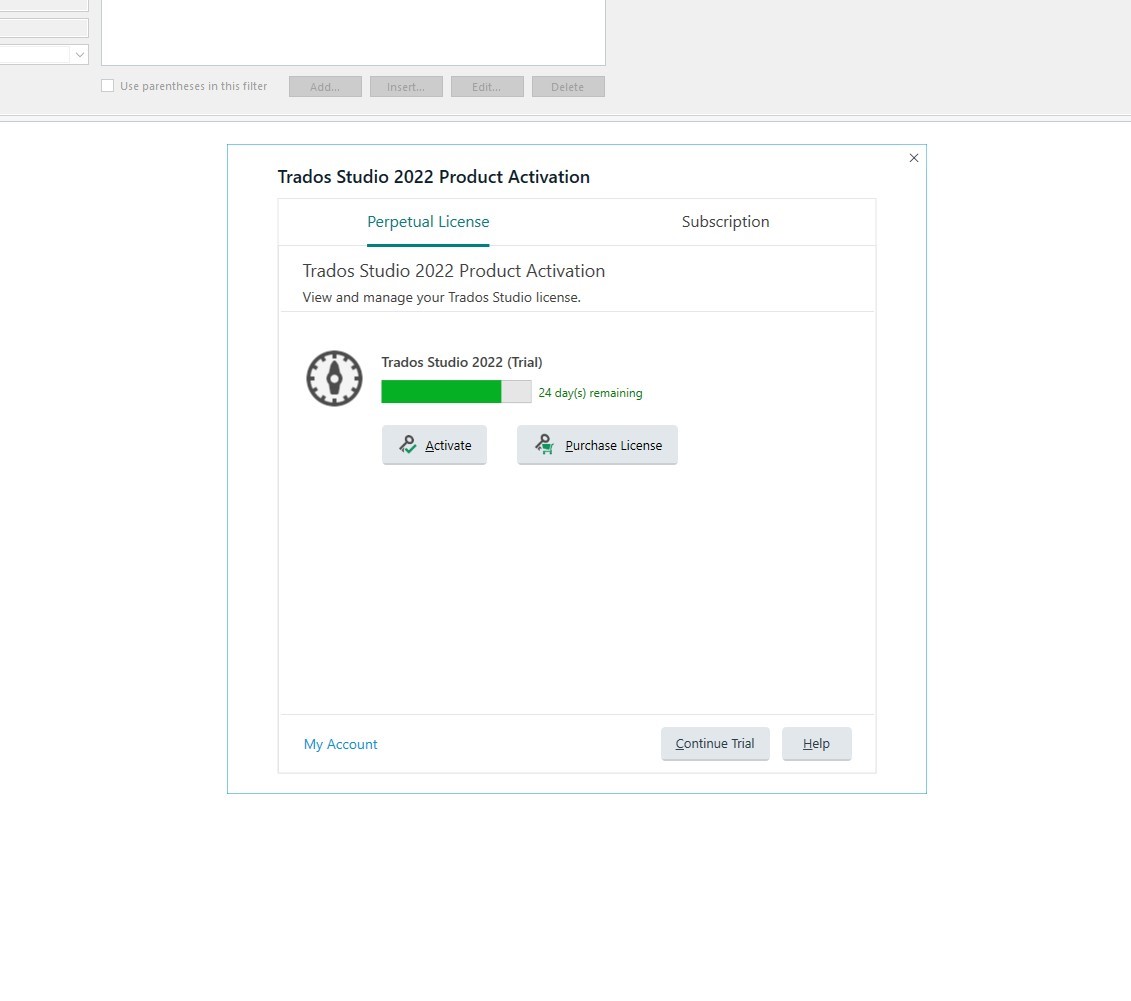Select the Perpetual License tab
Viewport: 1131px width, 1001px height.
(428, 221)
